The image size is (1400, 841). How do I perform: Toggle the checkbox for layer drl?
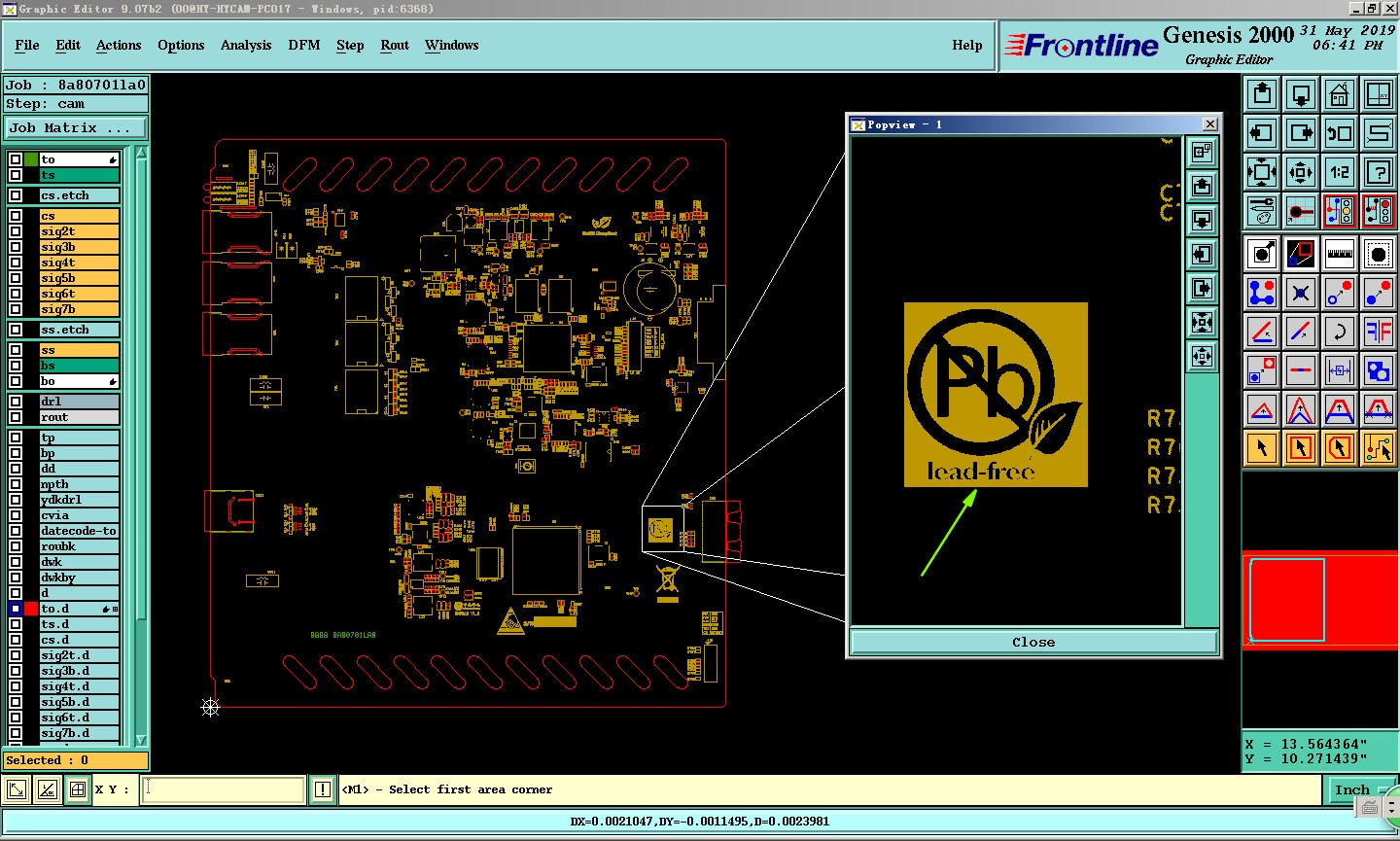[x=16, y=402]
